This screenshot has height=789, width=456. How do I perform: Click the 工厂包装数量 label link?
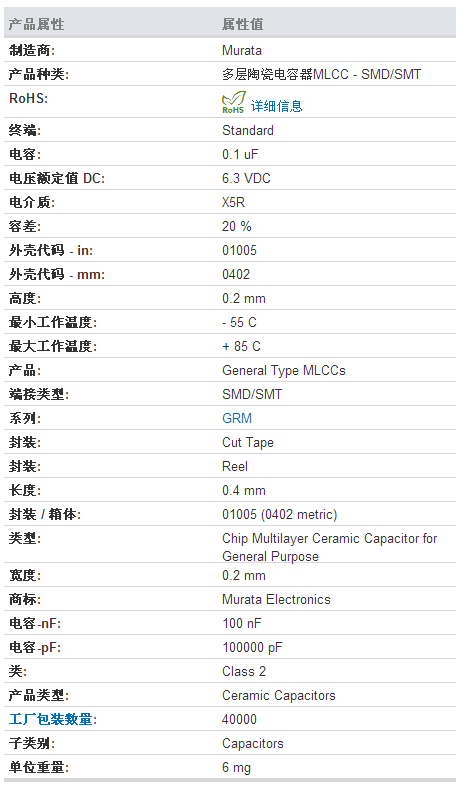(x=53, y=719)
